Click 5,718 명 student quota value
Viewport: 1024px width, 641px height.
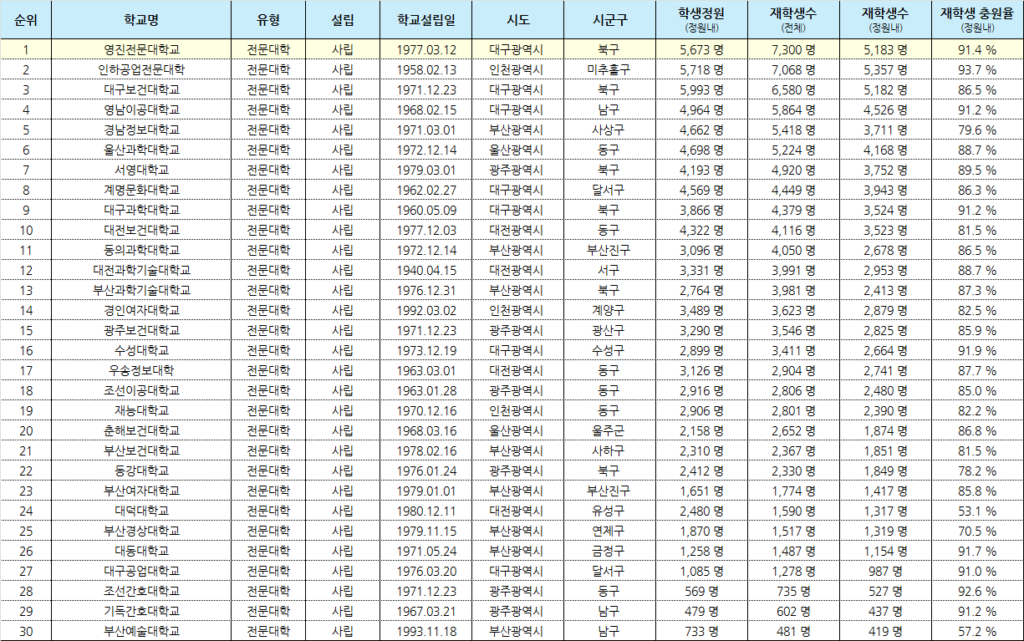point(701,70)
